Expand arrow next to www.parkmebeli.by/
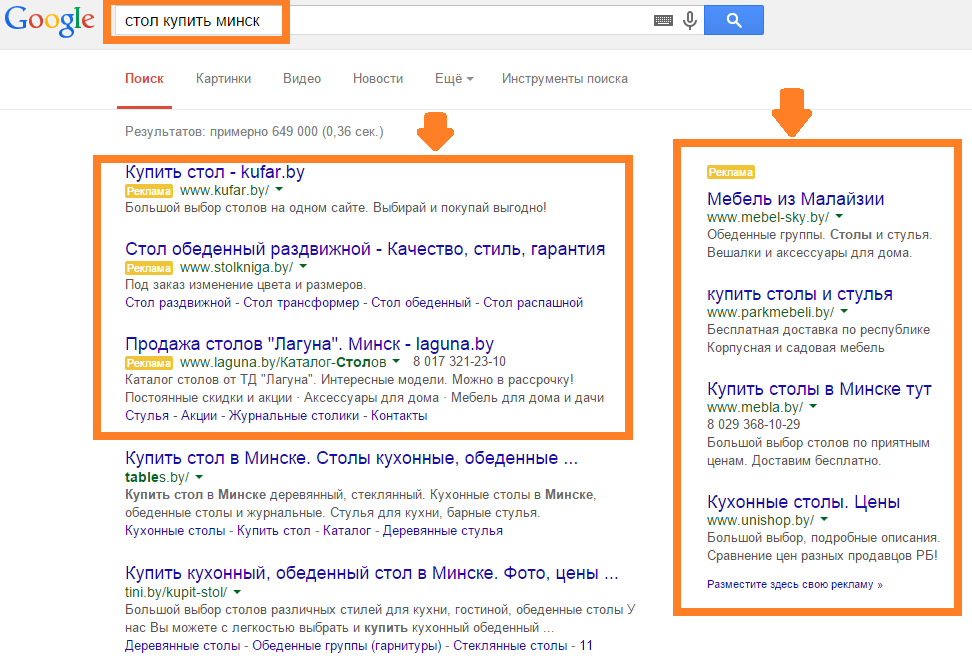 click(x=844, y=311)
